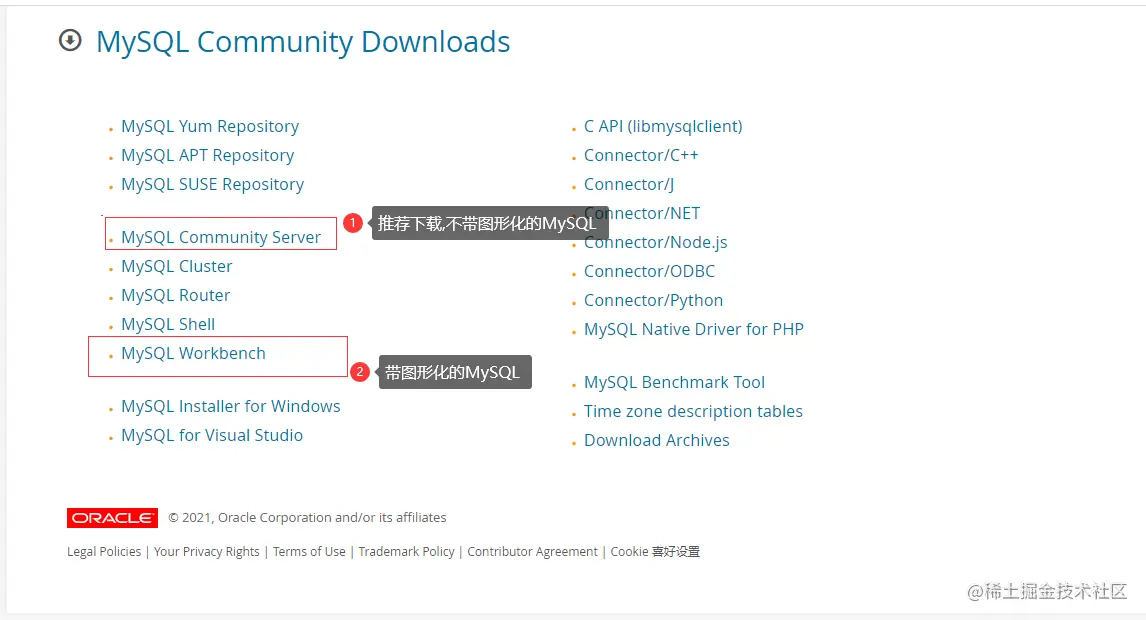Open MySQL APT Repository link

(x=208, y=156)
